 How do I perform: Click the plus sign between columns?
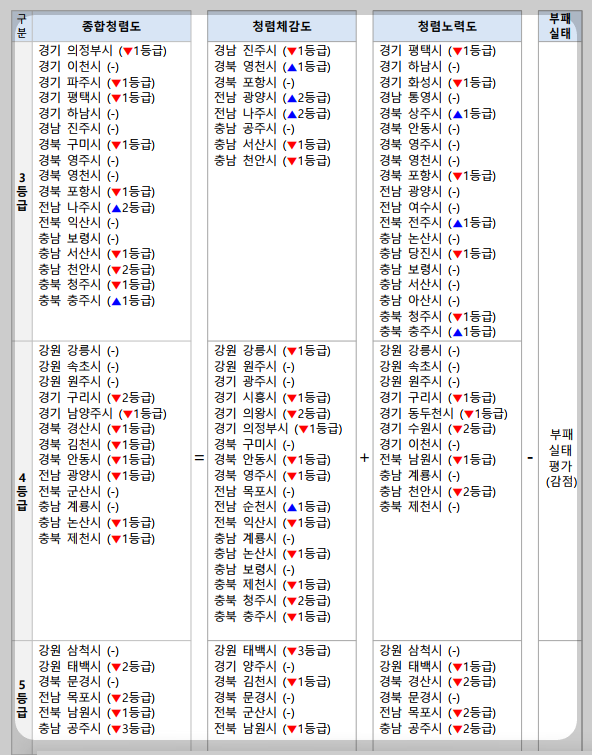click(365, 458)
